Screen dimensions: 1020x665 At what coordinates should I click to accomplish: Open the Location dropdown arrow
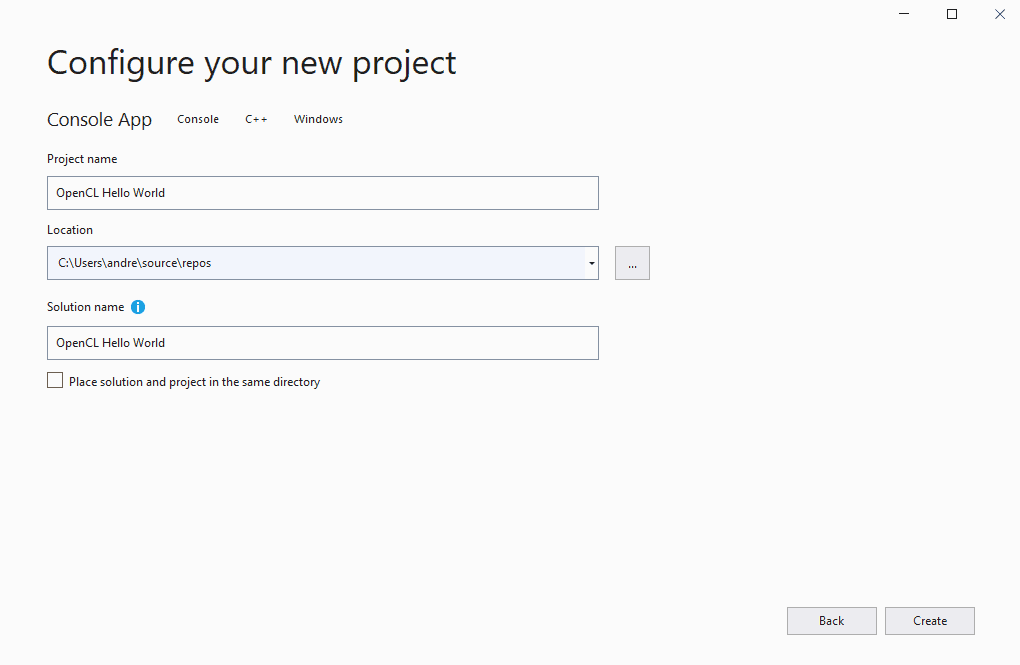coord(591,263)
